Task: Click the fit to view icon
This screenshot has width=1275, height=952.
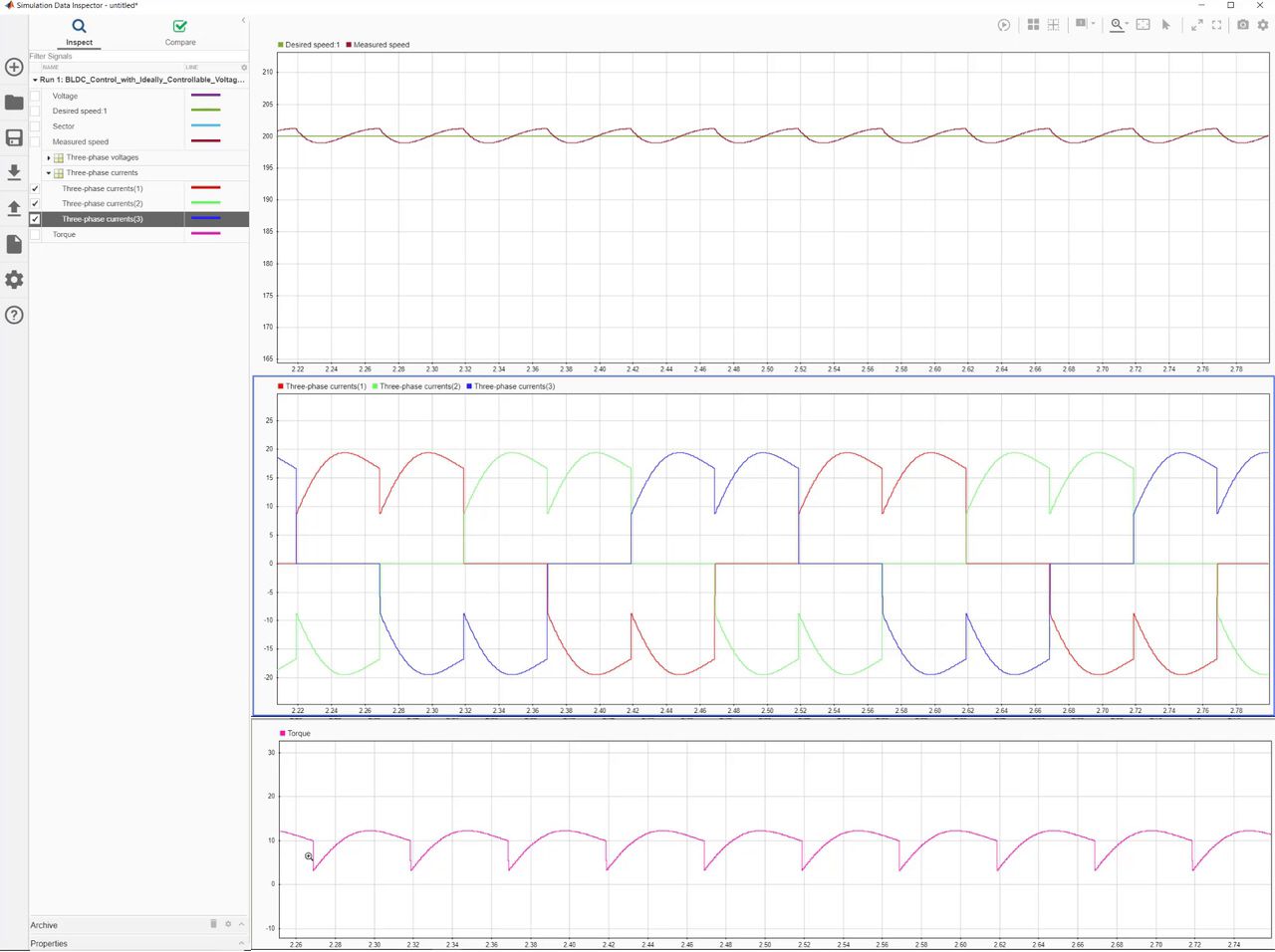Action: pyautogui.click(x=1143, y=25)
